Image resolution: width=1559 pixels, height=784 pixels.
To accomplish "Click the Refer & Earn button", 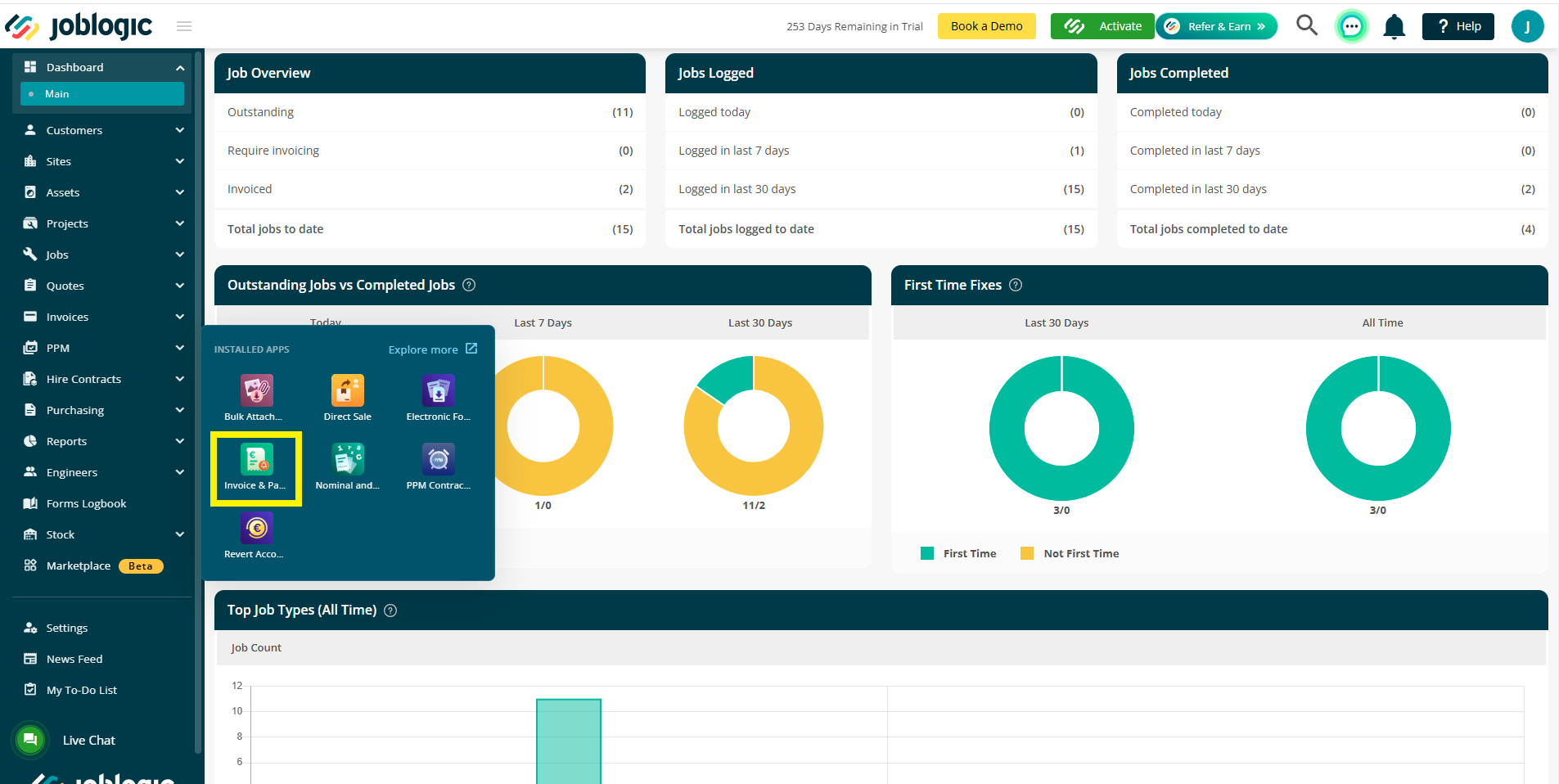I will coord(1217,26).
